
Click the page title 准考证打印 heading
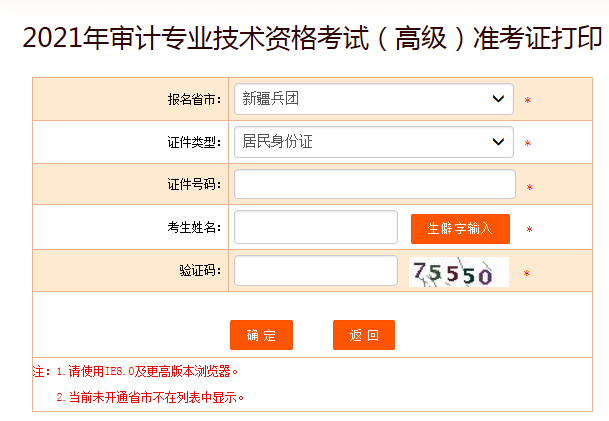304,39
